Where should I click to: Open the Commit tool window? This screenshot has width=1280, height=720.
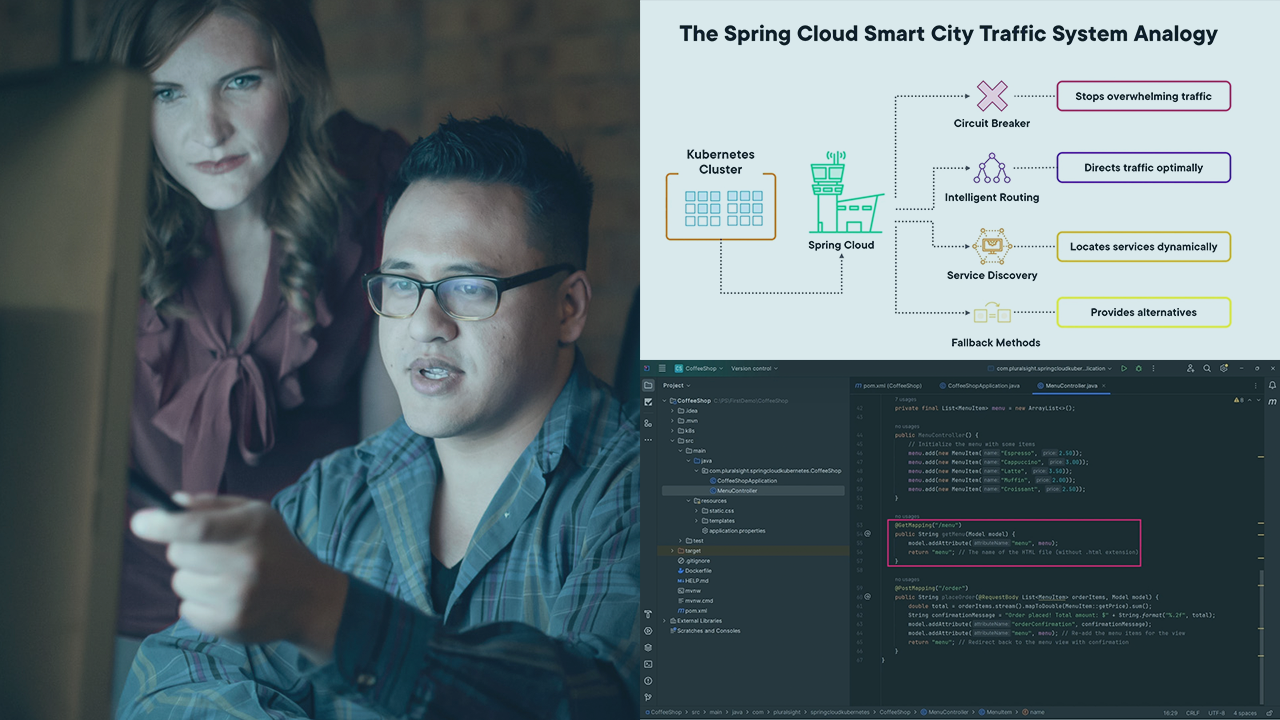point(648,402)
